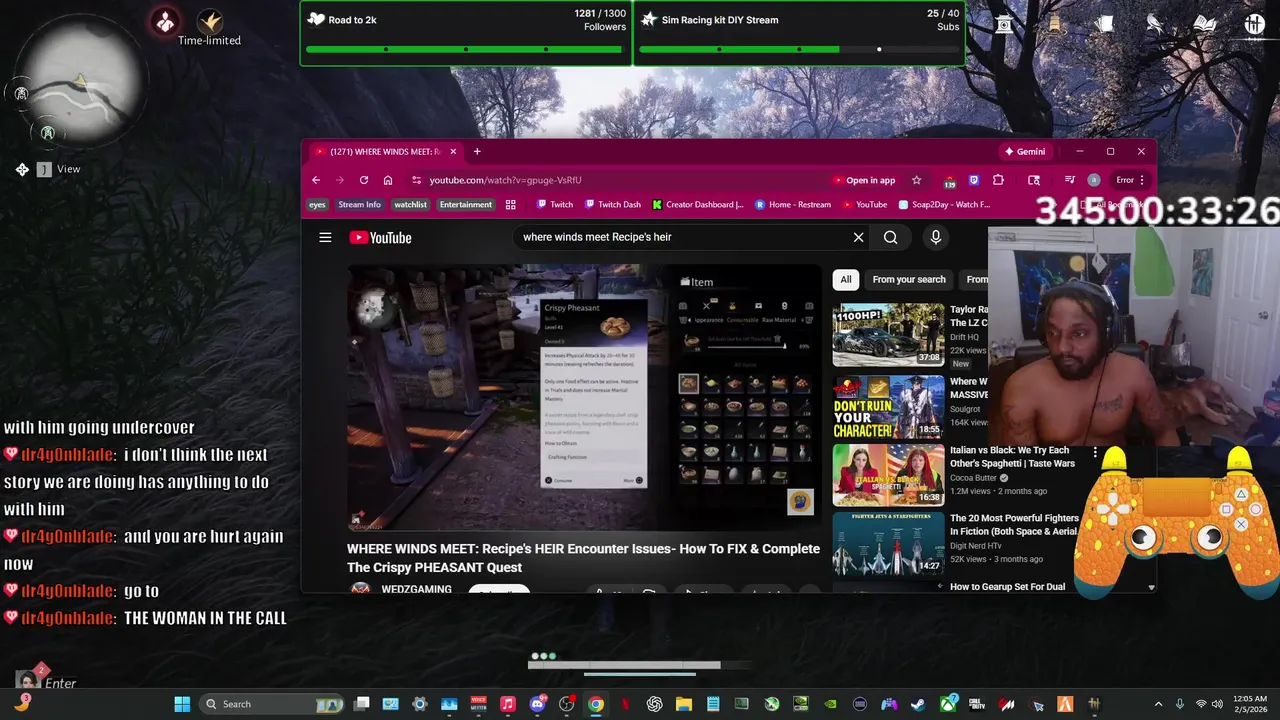
Task: Open the Italian vs Black Spaghetti video
Action: [x=888, y=475]
